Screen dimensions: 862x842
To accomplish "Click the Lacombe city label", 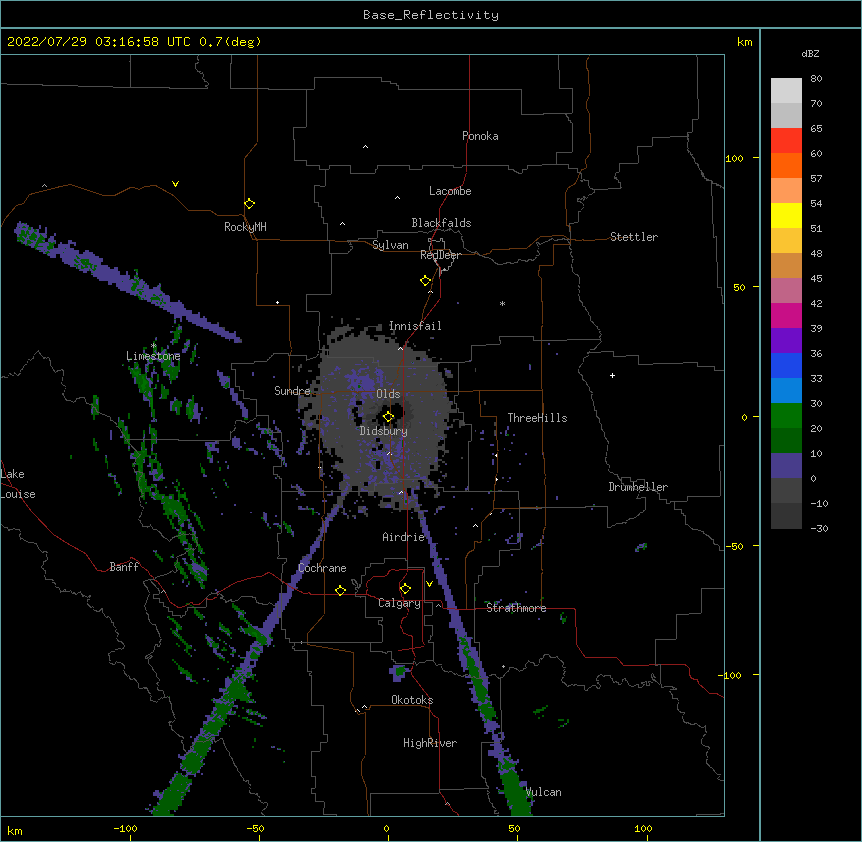I will coord(450,191).
